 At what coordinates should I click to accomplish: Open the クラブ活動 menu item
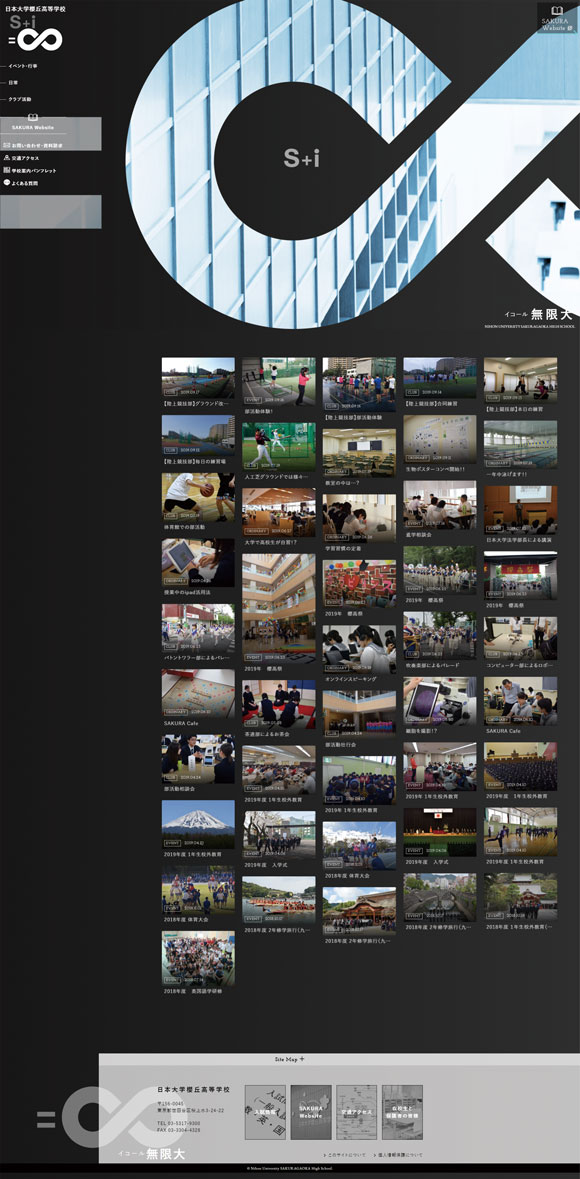click(x=20, y=99)
